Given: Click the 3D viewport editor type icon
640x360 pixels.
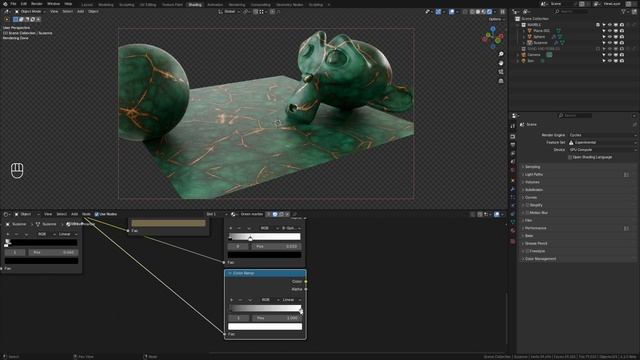Looking at the screenshot, I should [7, 11].
